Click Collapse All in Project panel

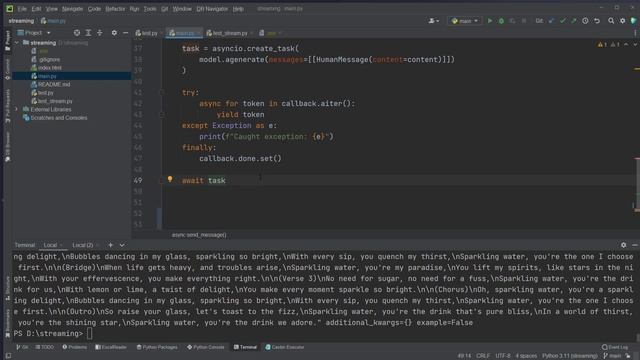(x=100, y=33)
